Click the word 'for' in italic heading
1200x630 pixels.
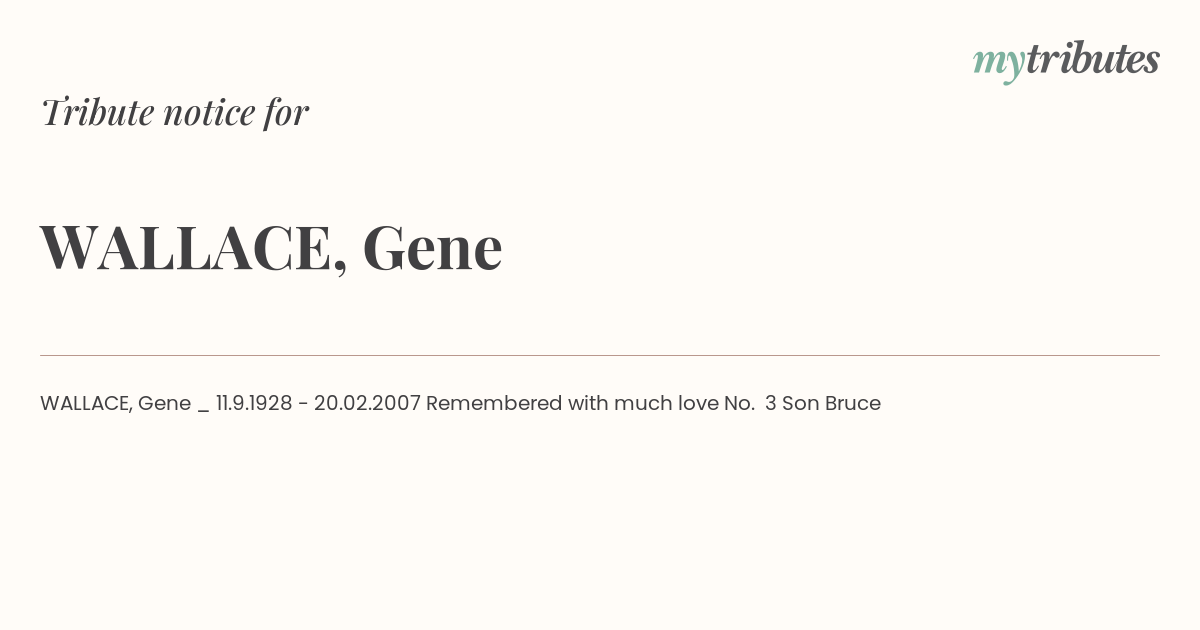pos(286,113)
